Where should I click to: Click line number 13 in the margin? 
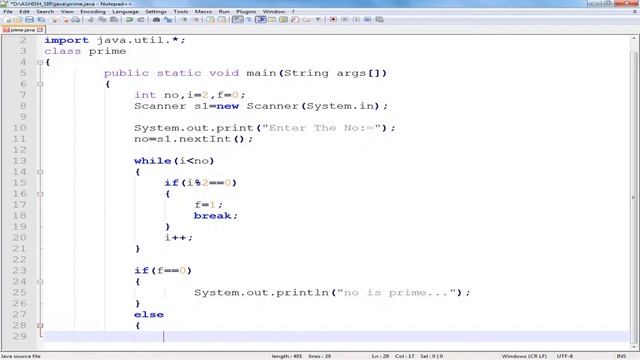click(x=20, y=161)
